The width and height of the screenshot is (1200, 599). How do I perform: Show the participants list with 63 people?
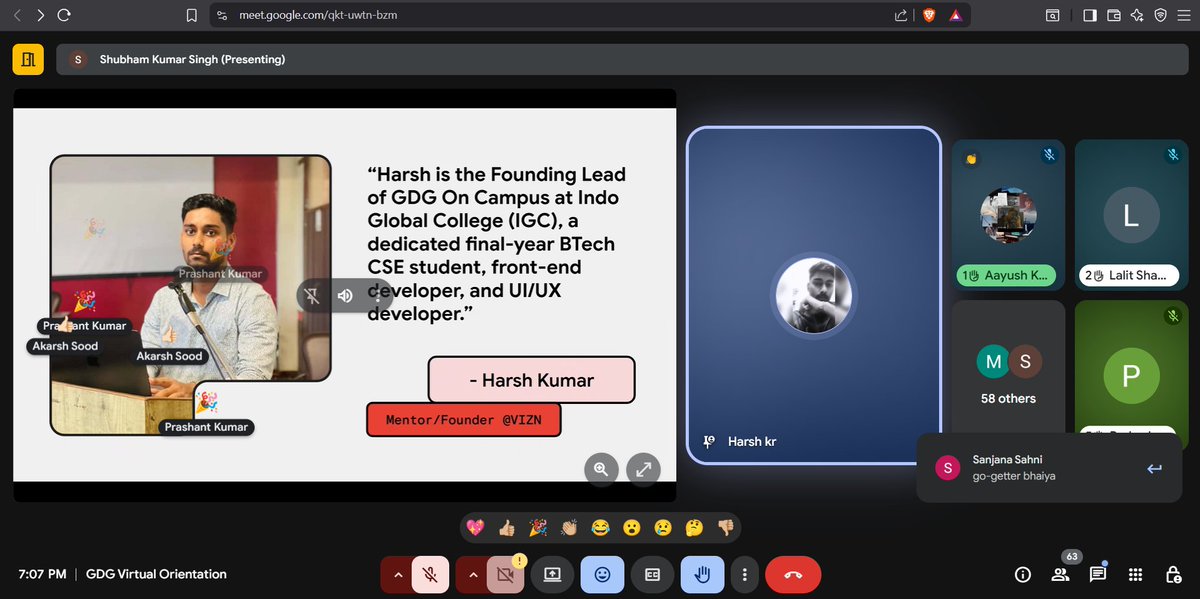(1060, 575)
